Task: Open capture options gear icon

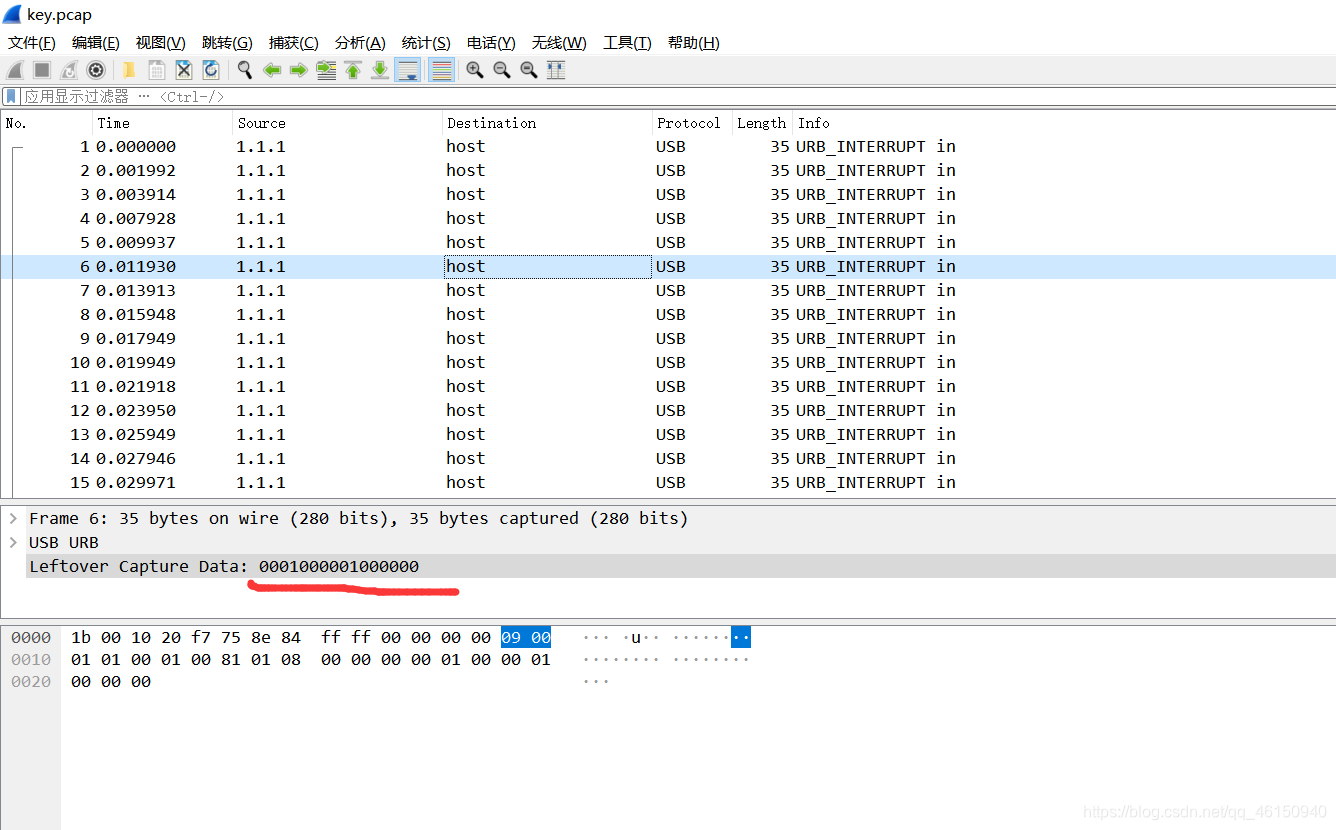Action: pyautogui.click(x=96, y=70)
